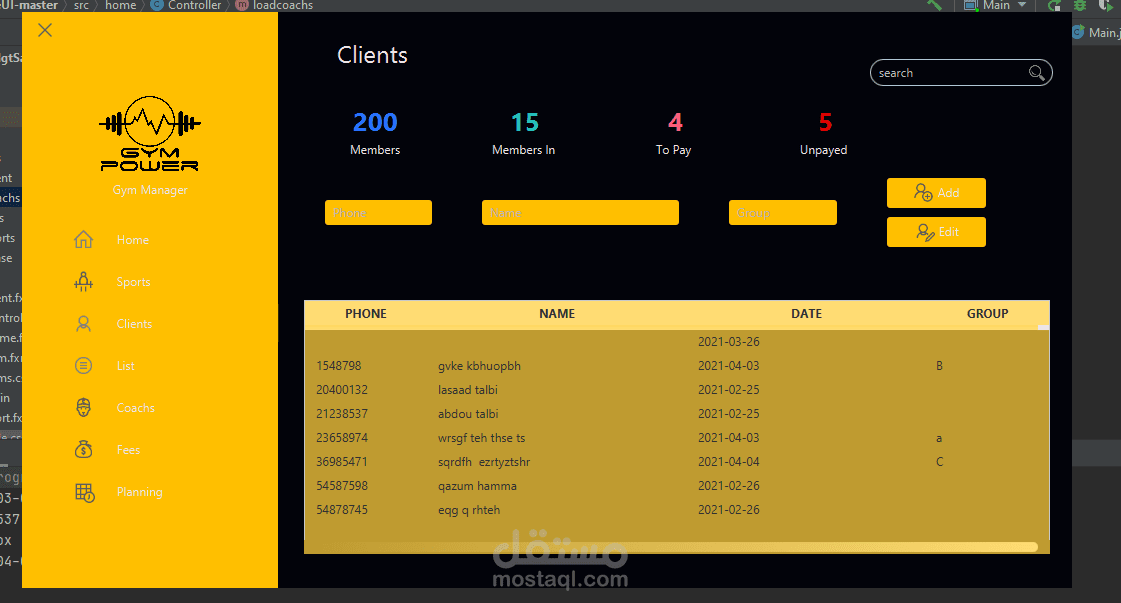The width and height of the screenshot is (1121, 603).
Task: Open Coachs in the sidebar
Action: (x=136, y=408)
